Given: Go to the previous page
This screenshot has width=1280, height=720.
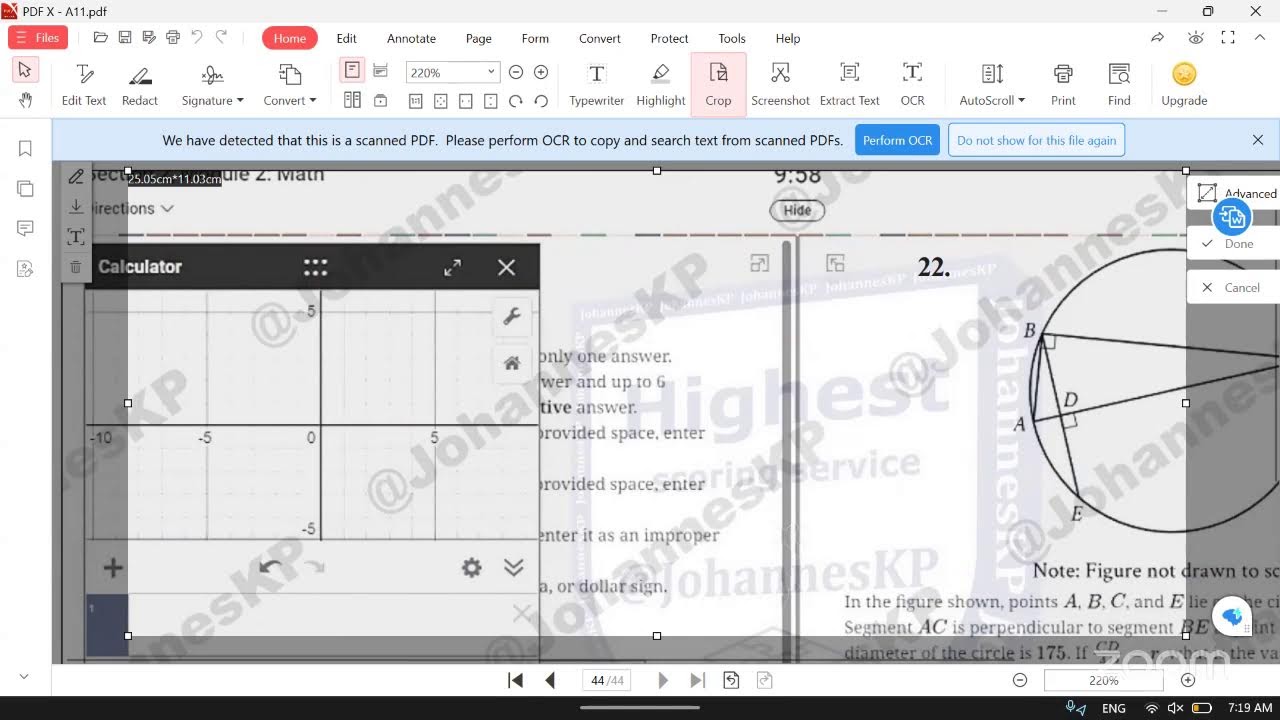Looking at the screenshot, I should [x=550, y=680].
